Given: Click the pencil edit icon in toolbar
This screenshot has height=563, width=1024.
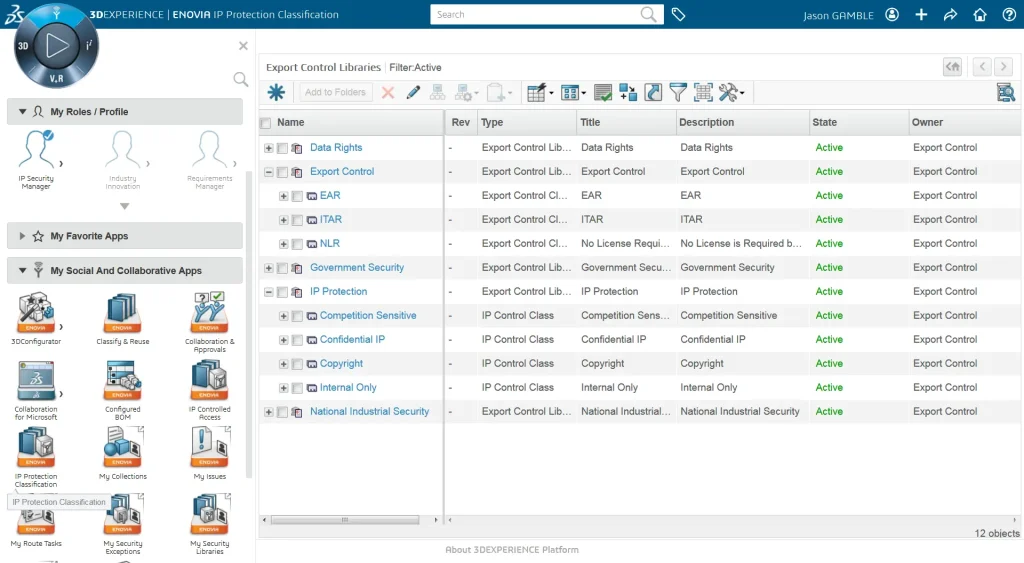Looking at the screenshot, I should pyautogui.click(x=413, y=93).
